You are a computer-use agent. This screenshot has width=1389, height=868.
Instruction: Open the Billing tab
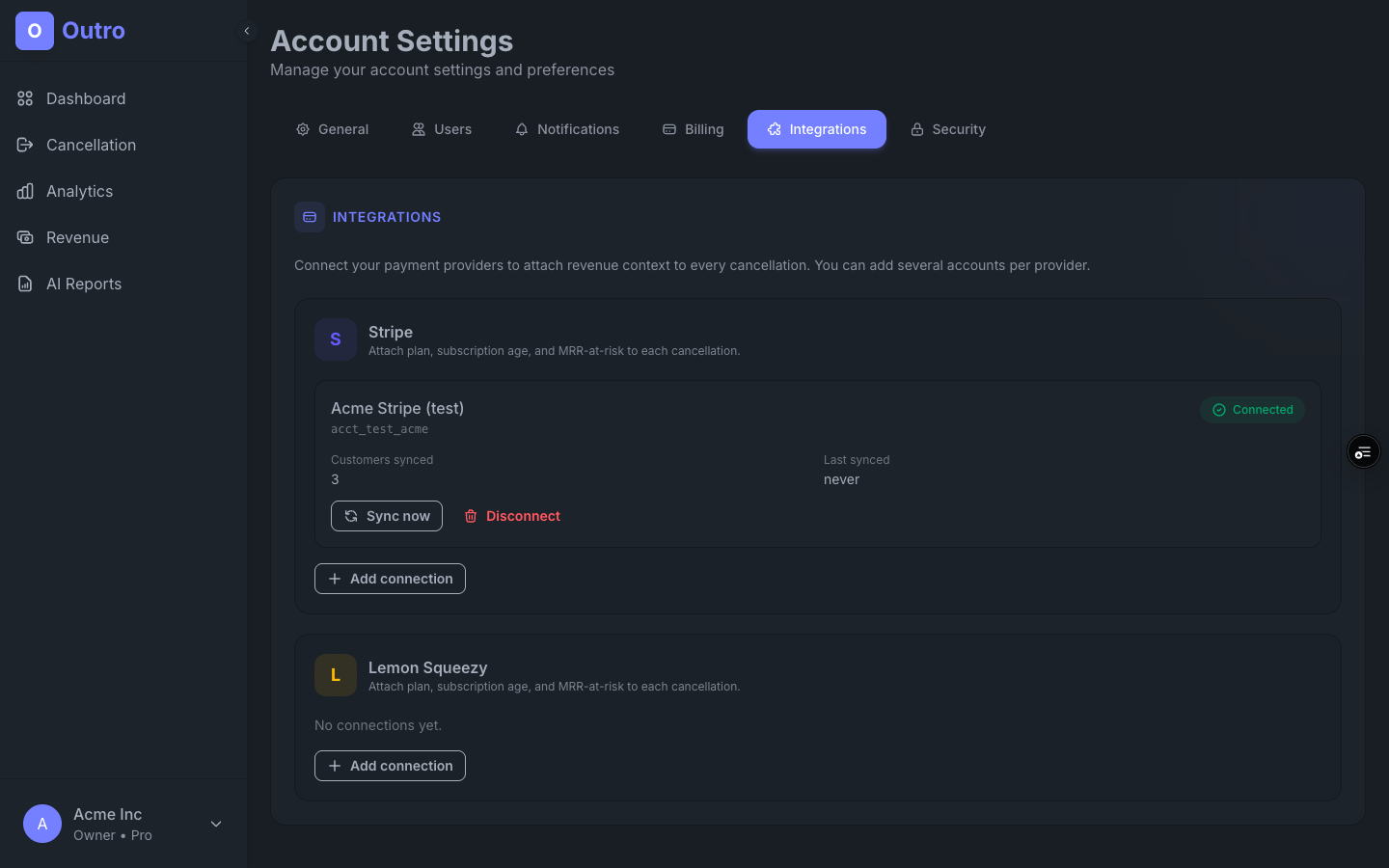(693, 129)
